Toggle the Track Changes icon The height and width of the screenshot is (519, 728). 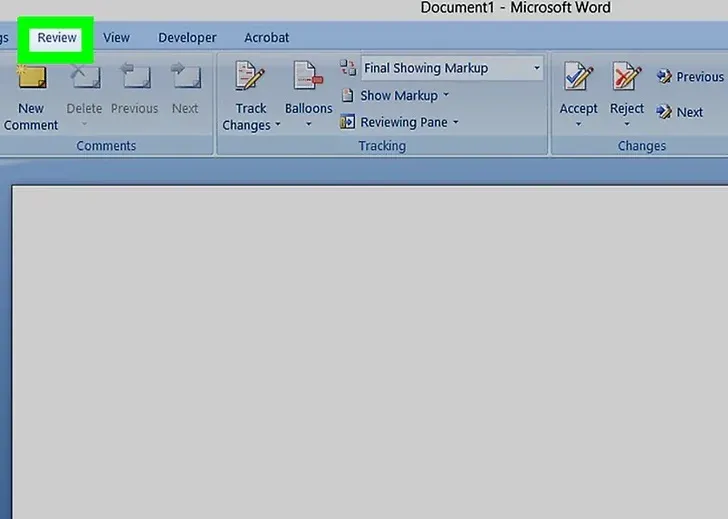[250, 76]
